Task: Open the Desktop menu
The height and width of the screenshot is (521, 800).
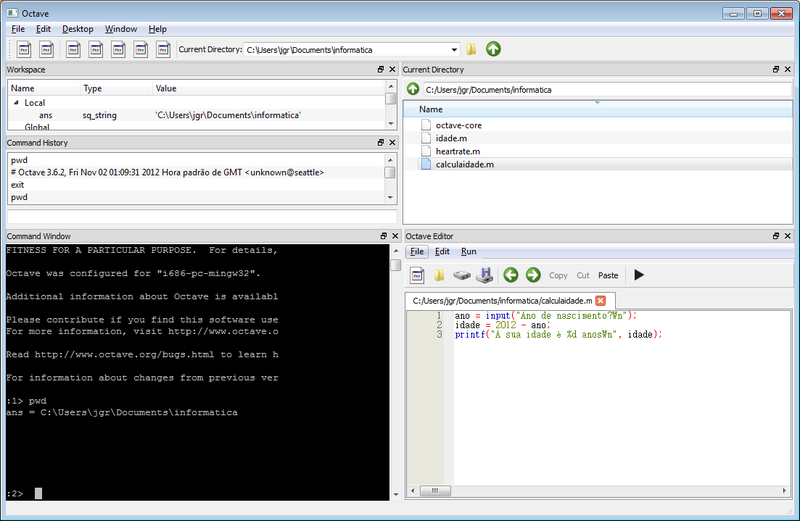Action: (x=78, y=29)
